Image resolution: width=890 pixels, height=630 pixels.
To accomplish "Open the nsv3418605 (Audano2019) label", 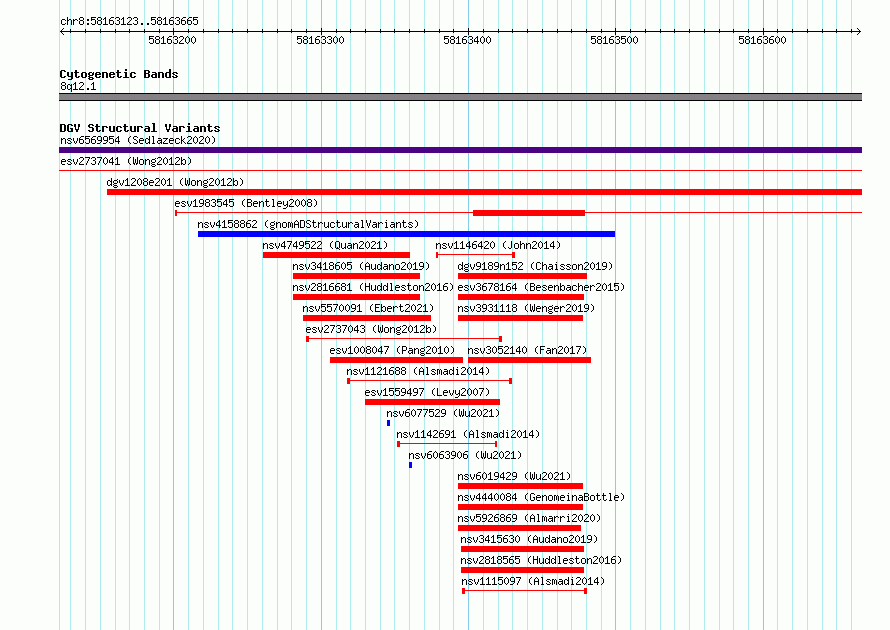I will click(x=361, y=266).
